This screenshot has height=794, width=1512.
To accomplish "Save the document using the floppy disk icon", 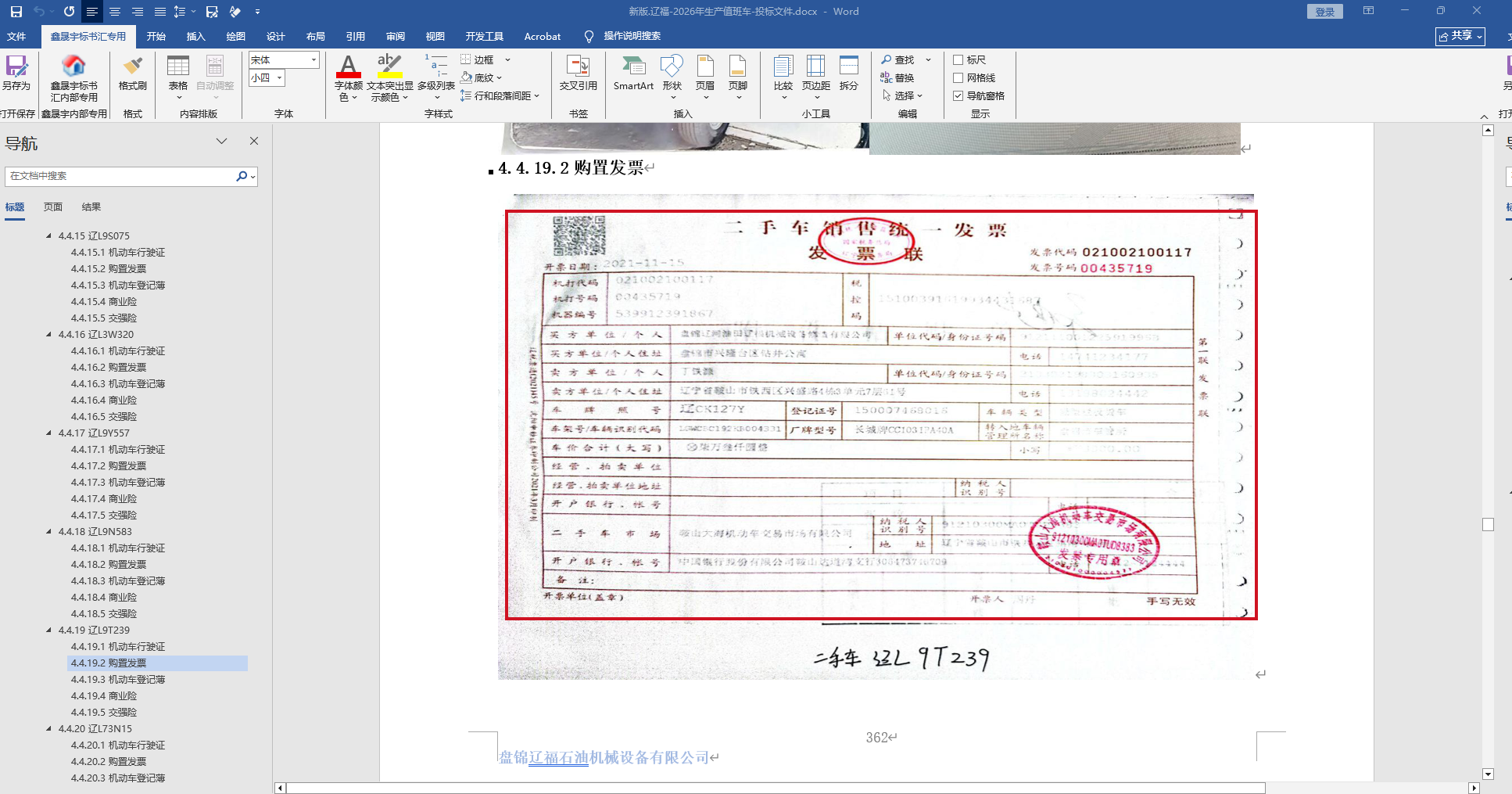I will [16, 12].
